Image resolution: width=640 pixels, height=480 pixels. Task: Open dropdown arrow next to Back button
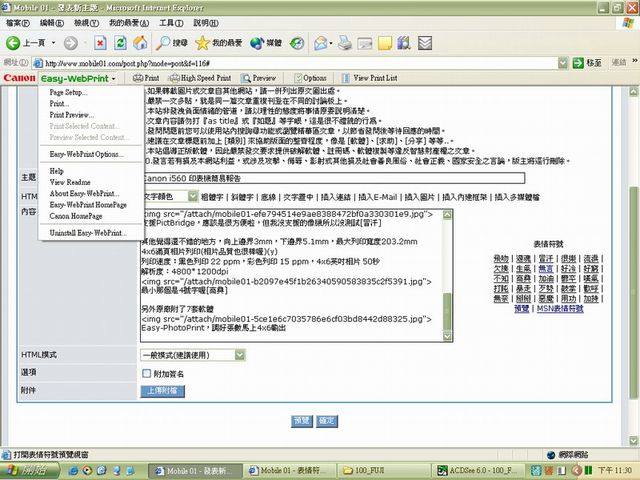tap(53, 43)
